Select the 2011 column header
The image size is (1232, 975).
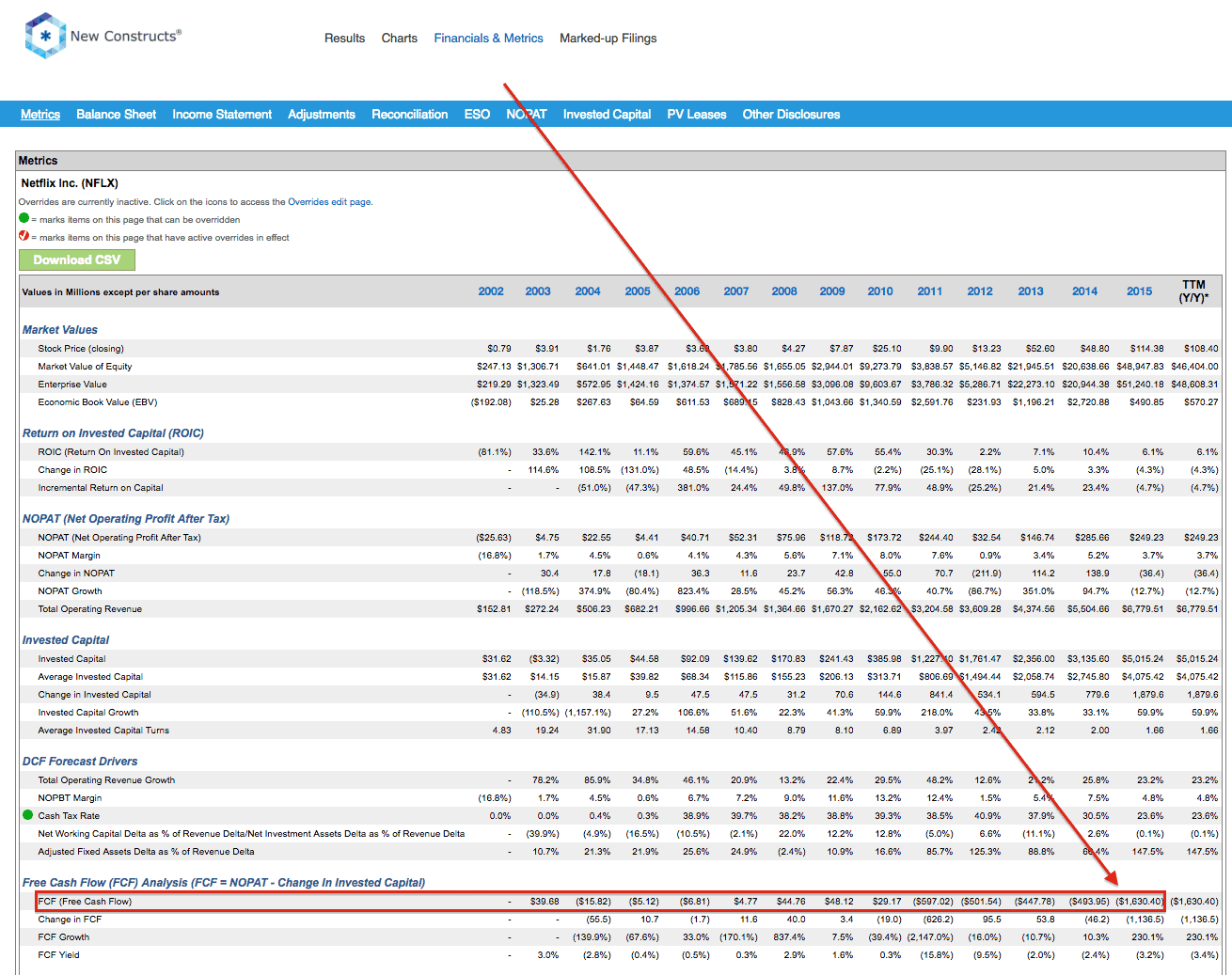click(x=930, y=291)
